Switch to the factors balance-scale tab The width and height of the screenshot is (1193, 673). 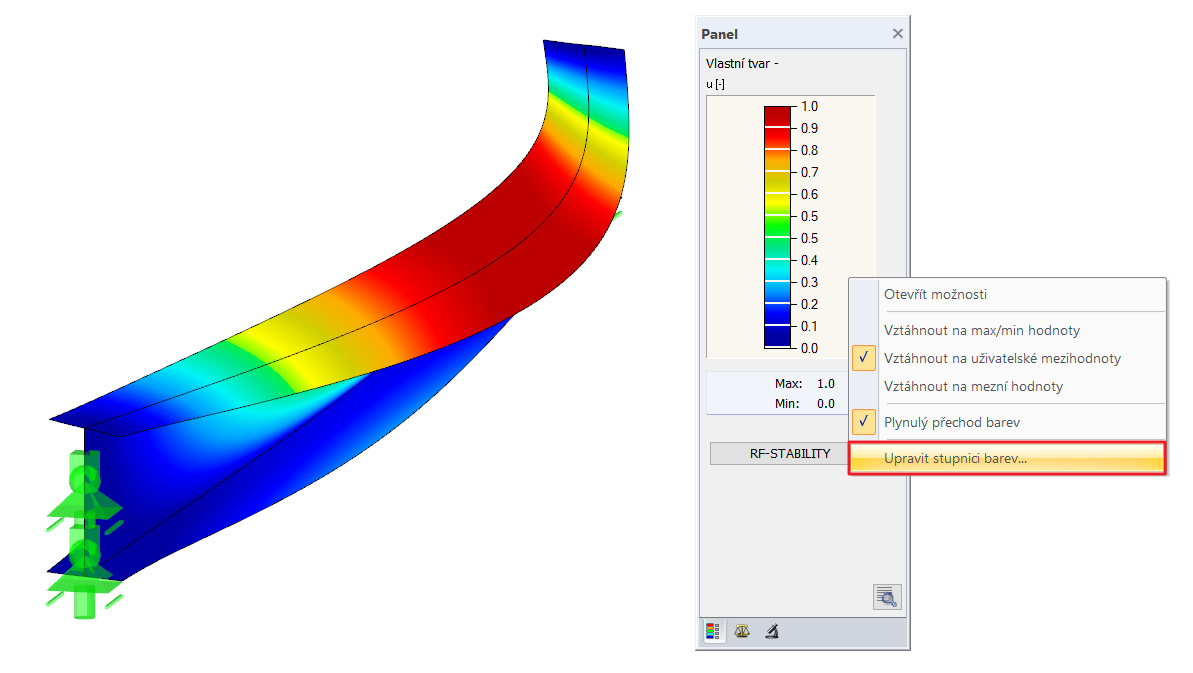click(742, 631)
